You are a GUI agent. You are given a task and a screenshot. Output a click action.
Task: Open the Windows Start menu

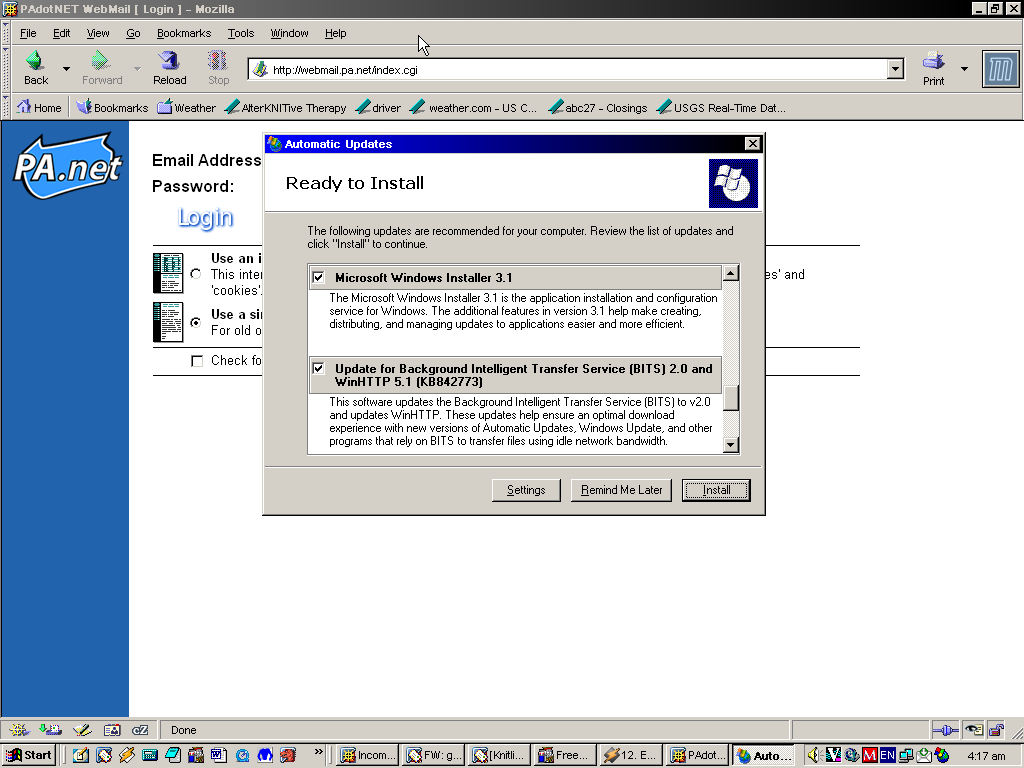29,756
